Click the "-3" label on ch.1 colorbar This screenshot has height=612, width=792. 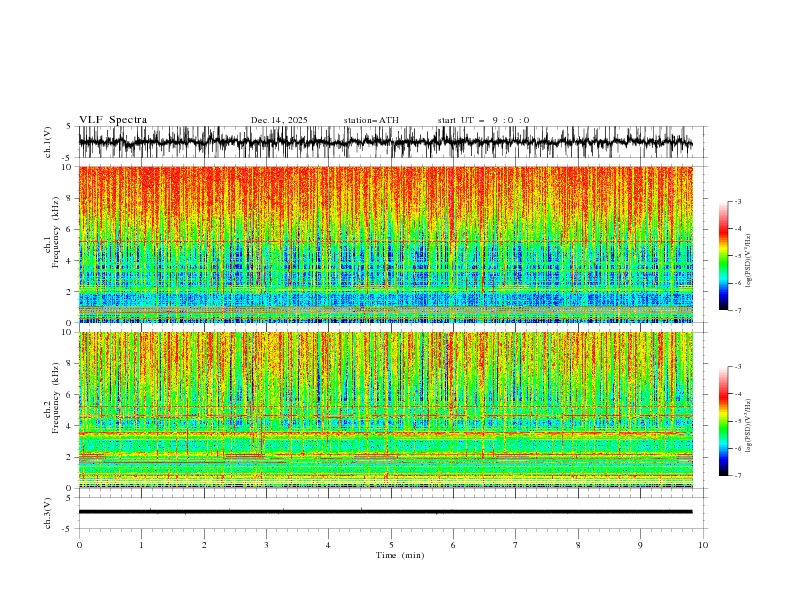pos(738,201)
